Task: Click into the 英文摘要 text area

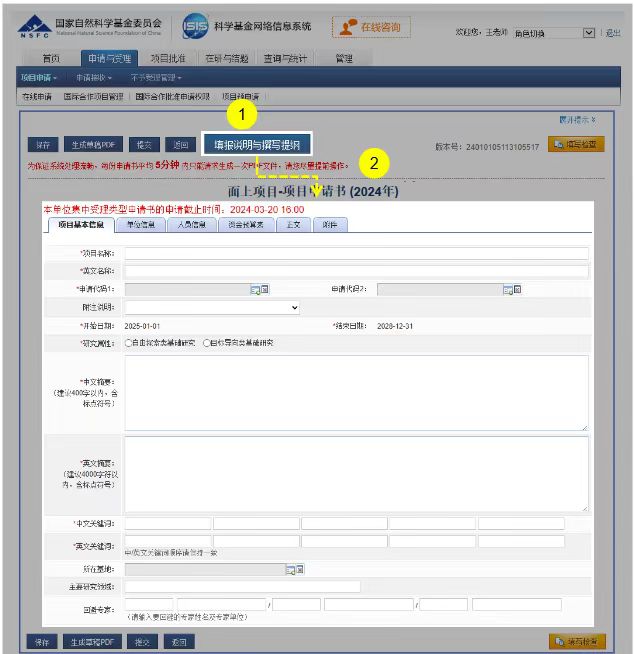Action: 356,474
